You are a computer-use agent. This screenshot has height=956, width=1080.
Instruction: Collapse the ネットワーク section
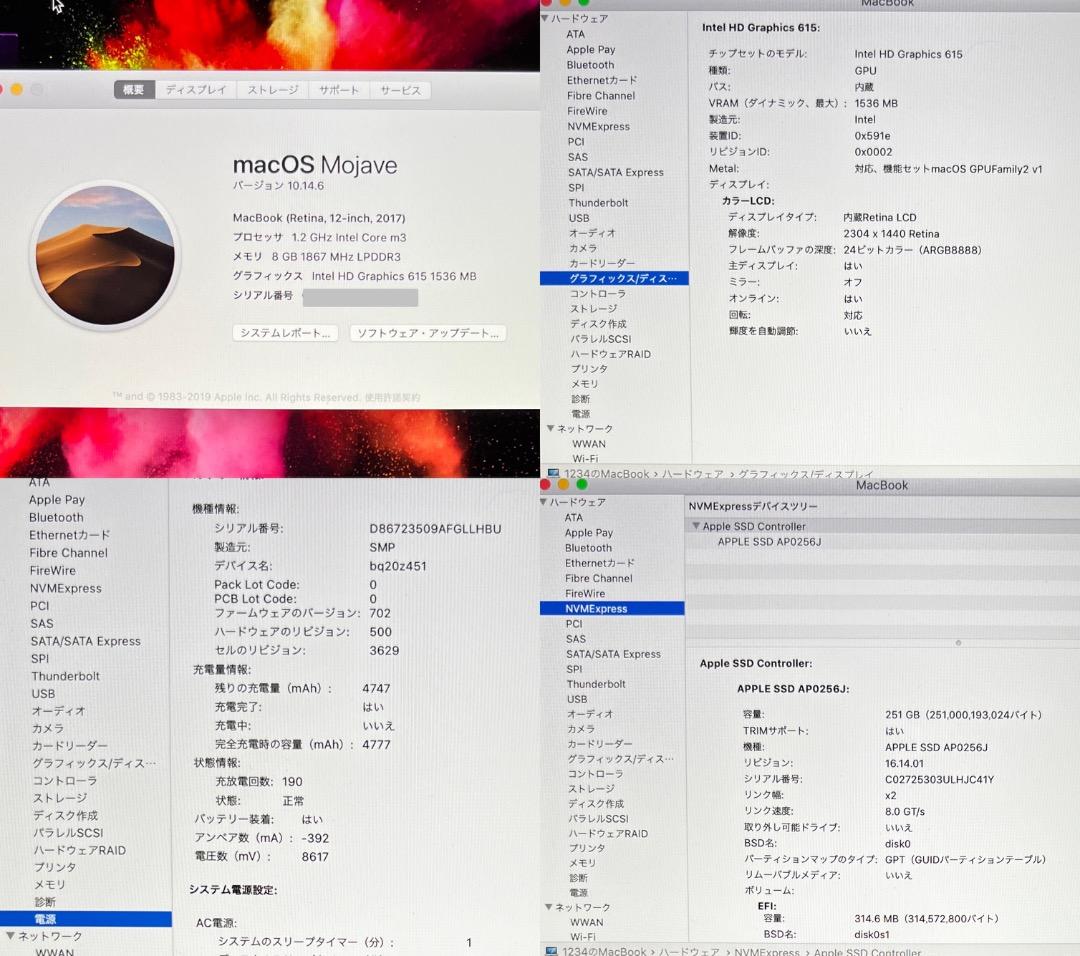550,428
